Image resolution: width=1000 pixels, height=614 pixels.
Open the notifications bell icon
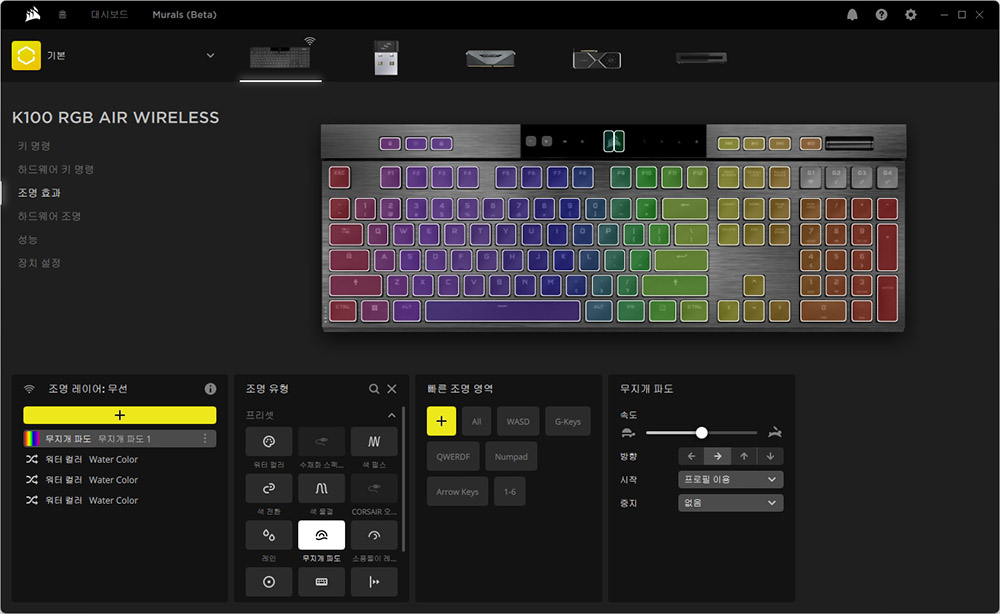(852, 15)
